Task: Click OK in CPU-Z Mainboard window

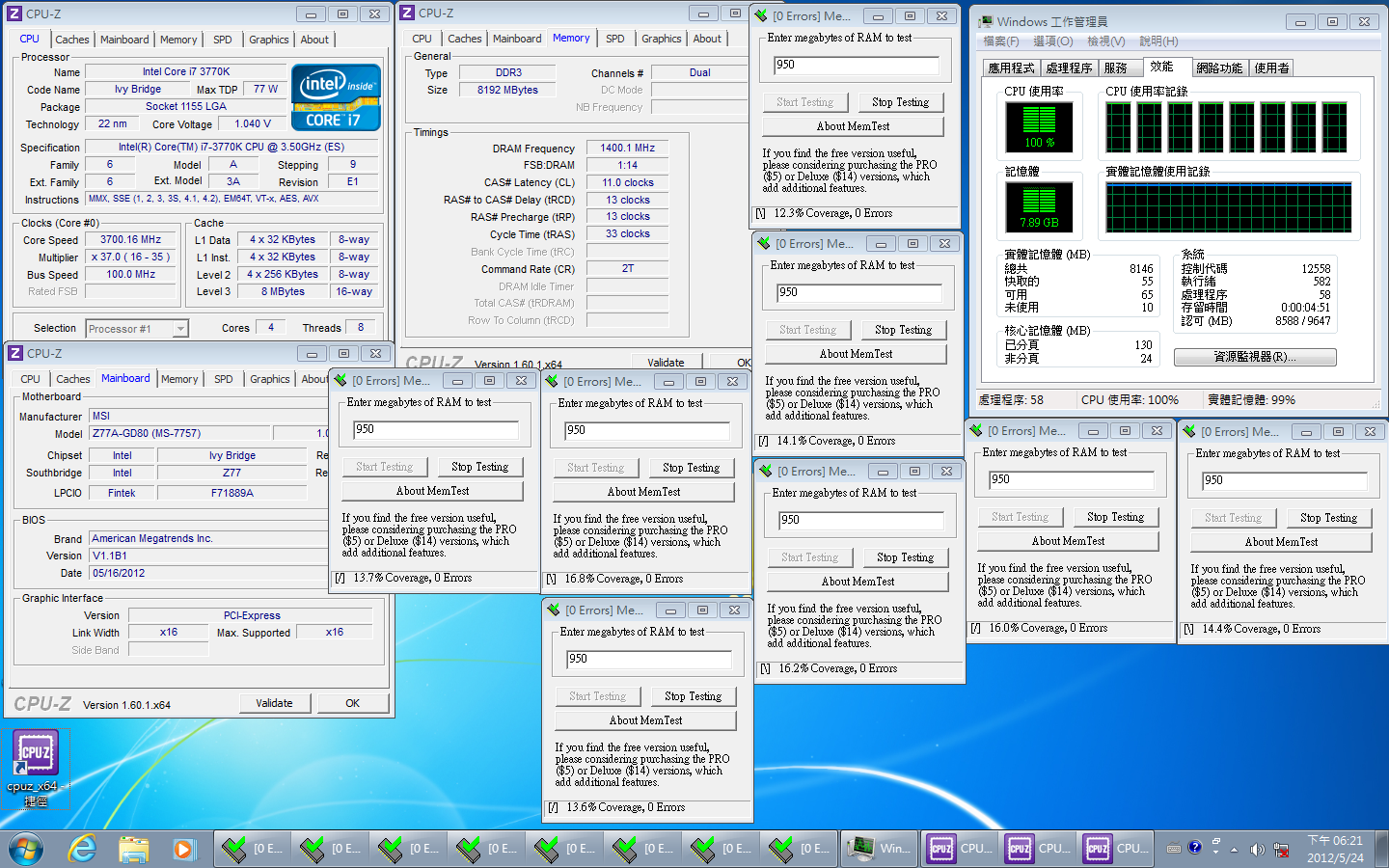Action: (x=353, y=703)
